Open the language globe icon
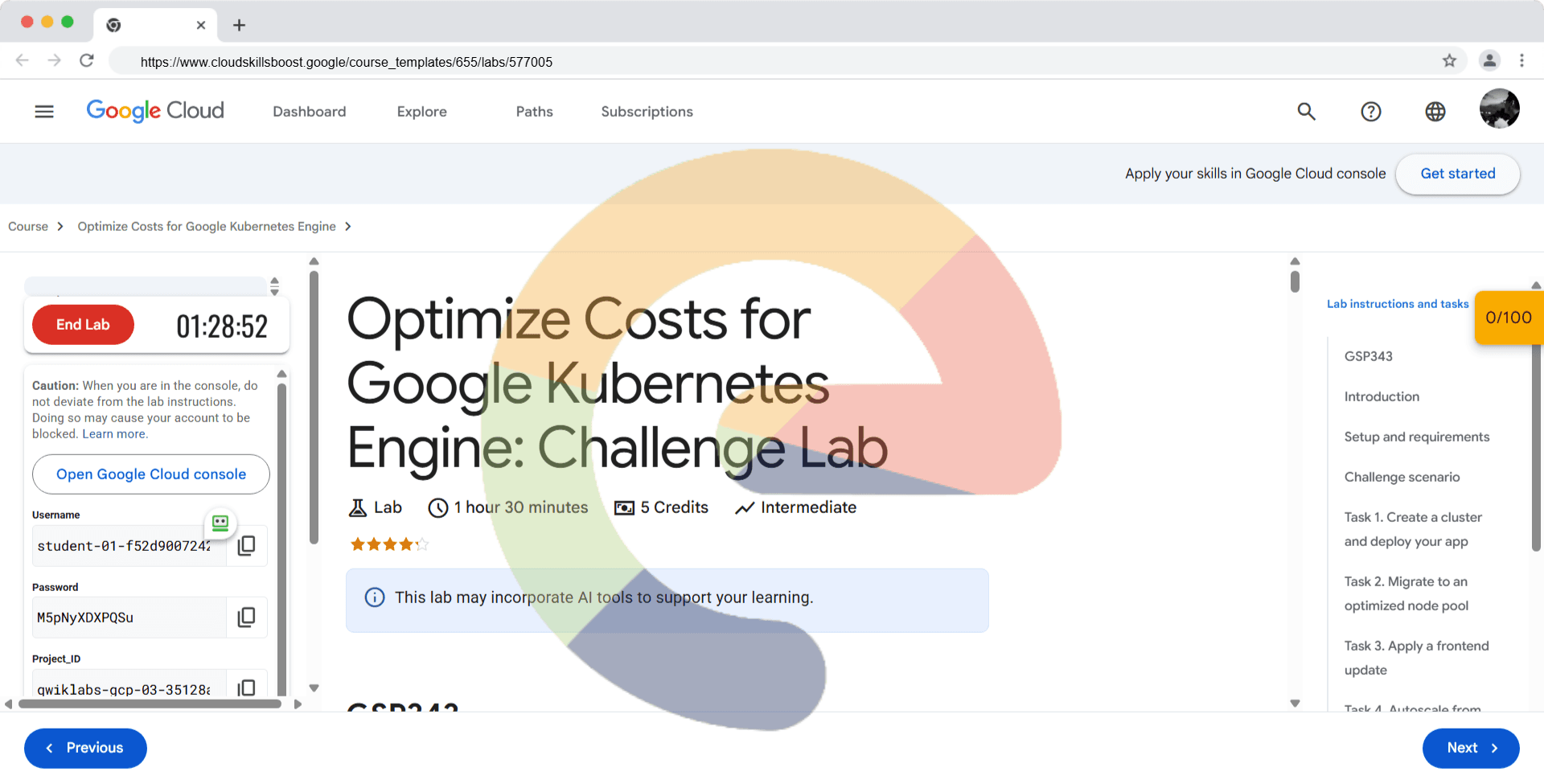The width and height of the screenshot is (1544, 784). pyautogui.click(x=1435, y=112)
